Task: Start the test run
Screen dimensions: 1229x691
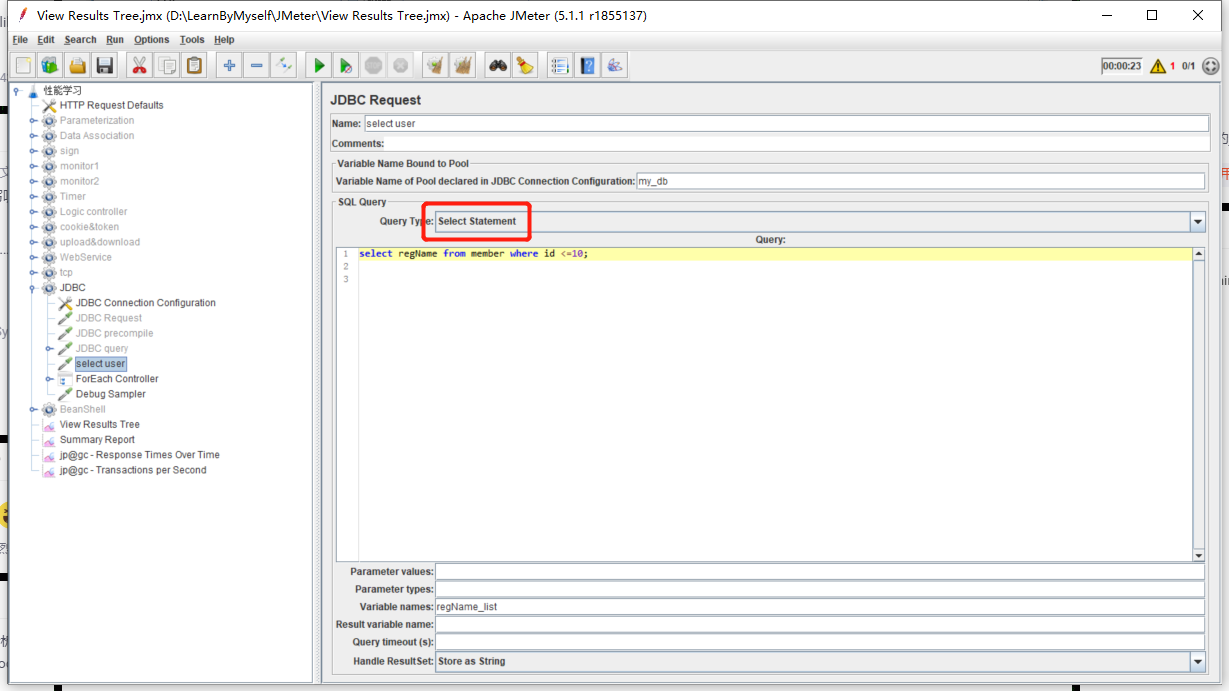Action: 319,66
